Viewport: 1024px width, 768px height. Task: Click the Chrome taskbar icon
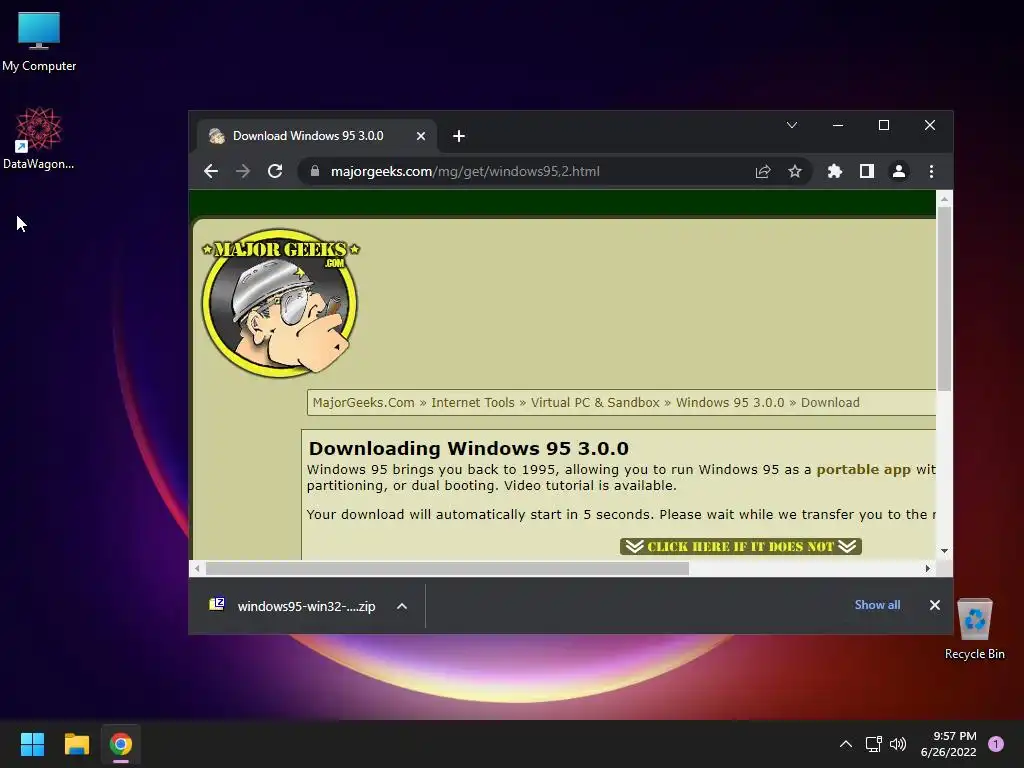click(x=121, y=744)
